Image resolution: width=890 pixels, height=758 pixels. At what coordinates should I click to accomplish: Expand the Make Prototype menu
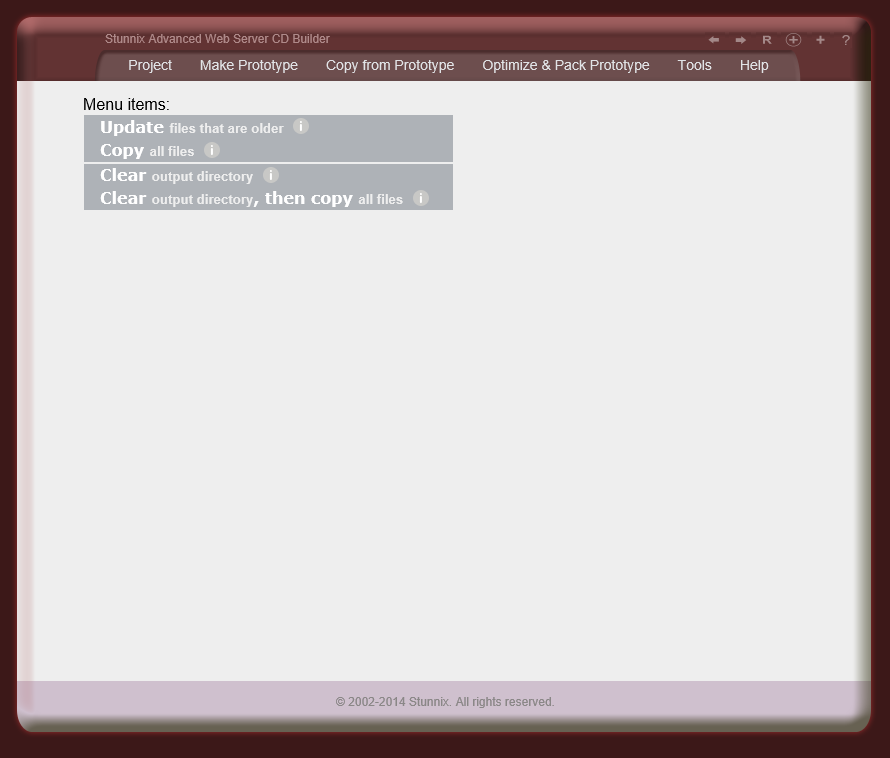pyautogui.click(x=248, y=65)
